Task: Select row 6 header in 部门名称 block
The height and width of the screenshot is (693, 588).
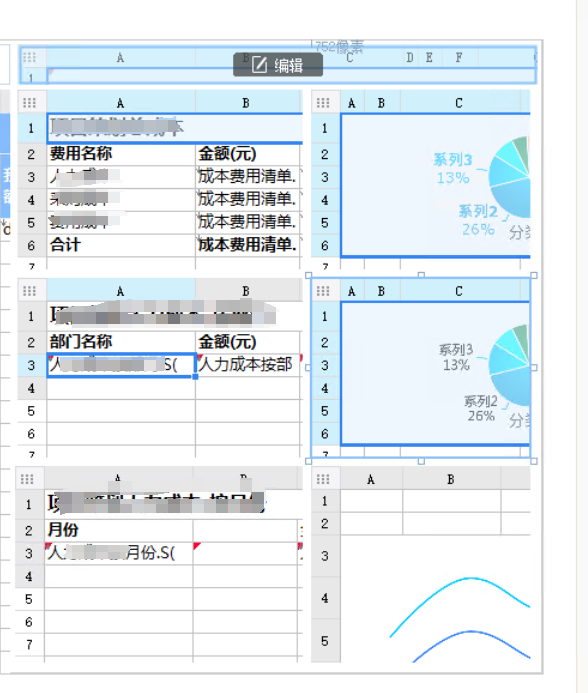Action: [31, 434]
